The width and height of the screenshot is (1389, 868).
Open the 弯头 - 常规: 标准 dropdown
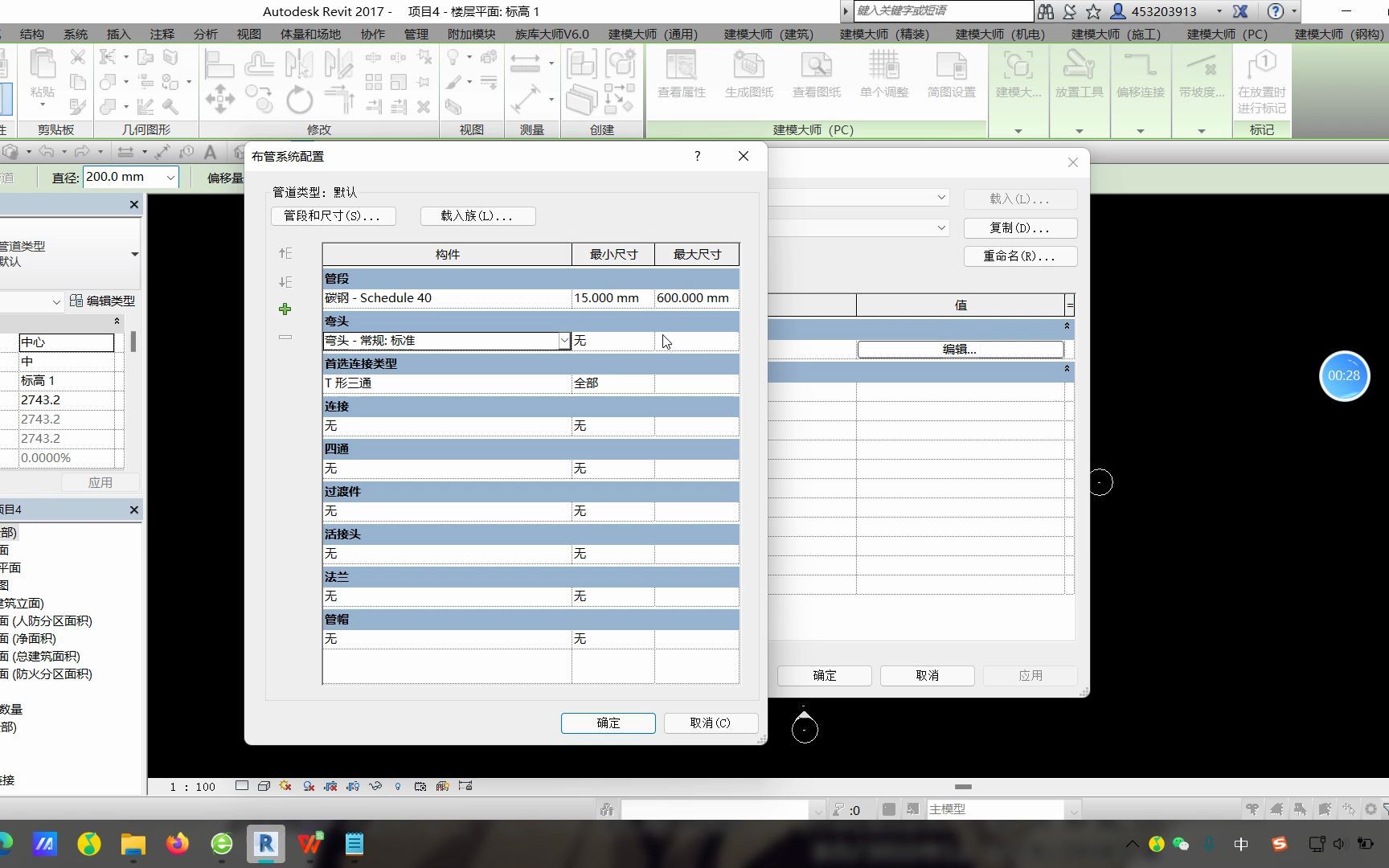(564, 341)
